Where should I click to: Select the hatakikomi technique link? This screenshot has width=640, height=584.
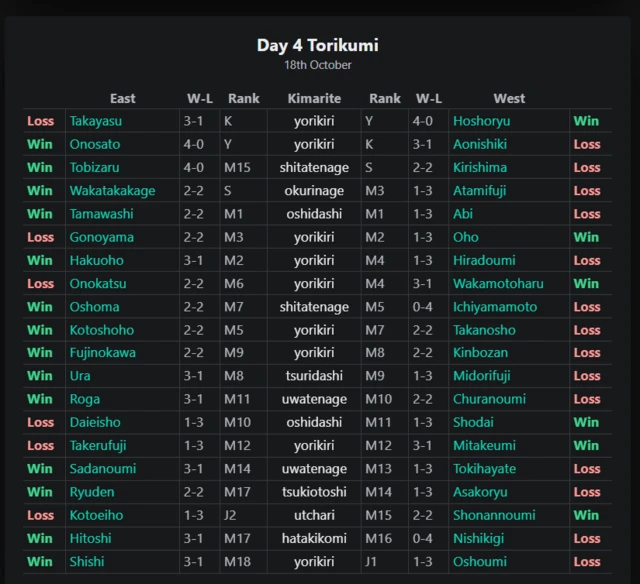(x=314, y=538)
